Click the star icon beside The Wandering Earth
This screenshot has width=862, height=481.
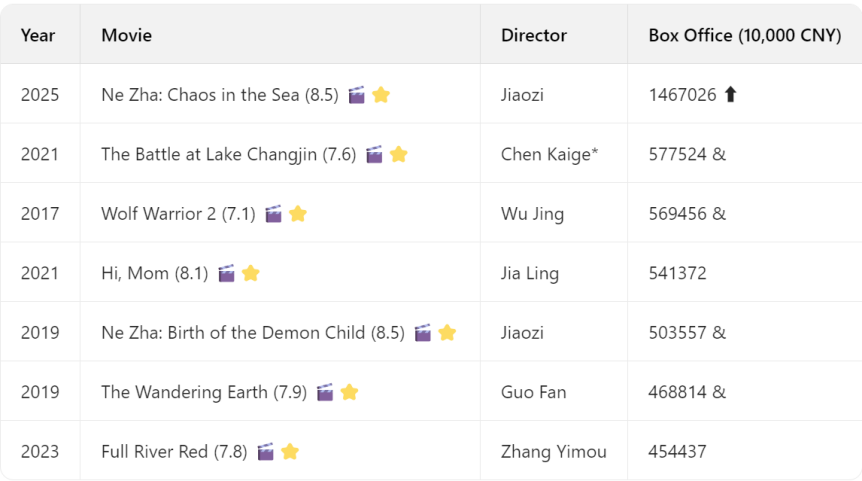pos(349,392)
